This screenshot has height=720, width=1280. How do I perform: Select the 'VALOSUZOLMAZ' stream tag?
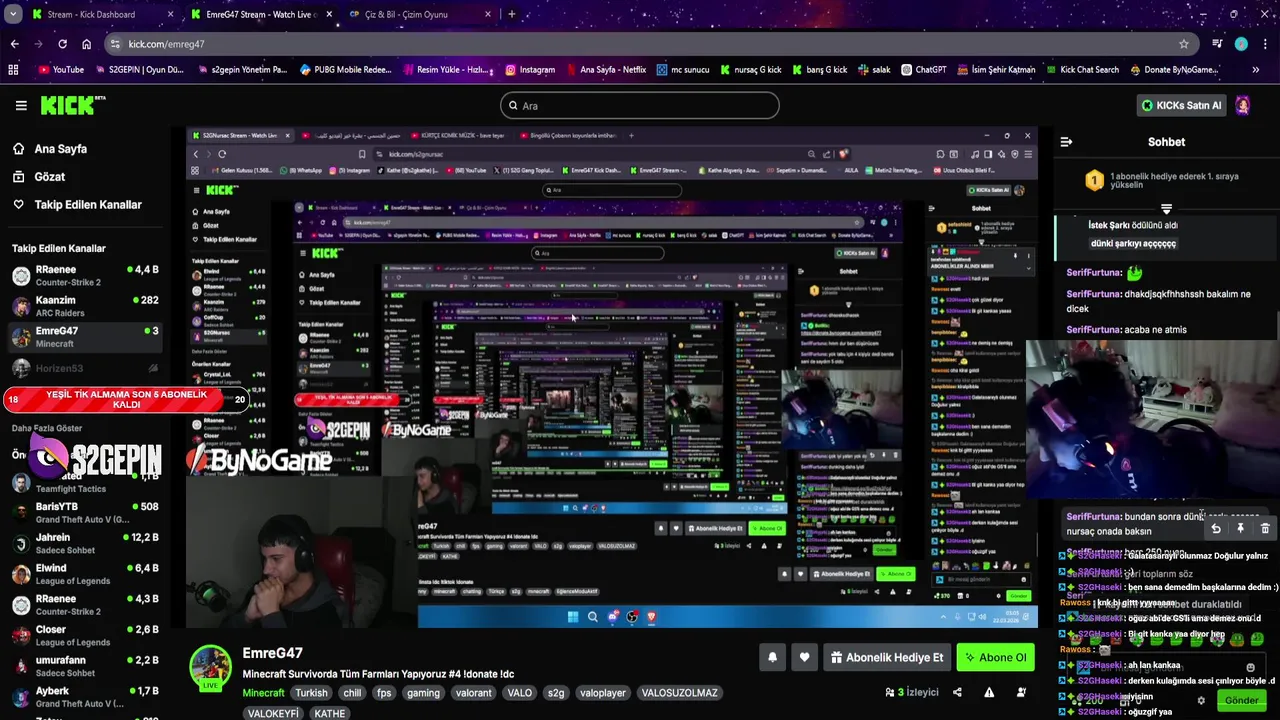point(679,693)
